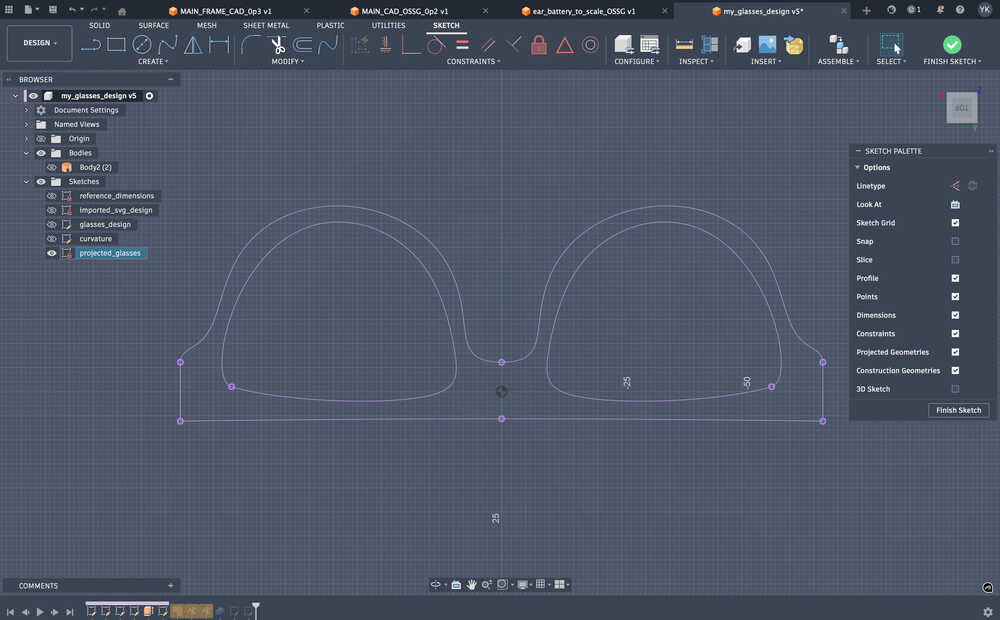Switch to the SOLID ribbon tab
This screenshot has width=1000, height=620.
99,25
